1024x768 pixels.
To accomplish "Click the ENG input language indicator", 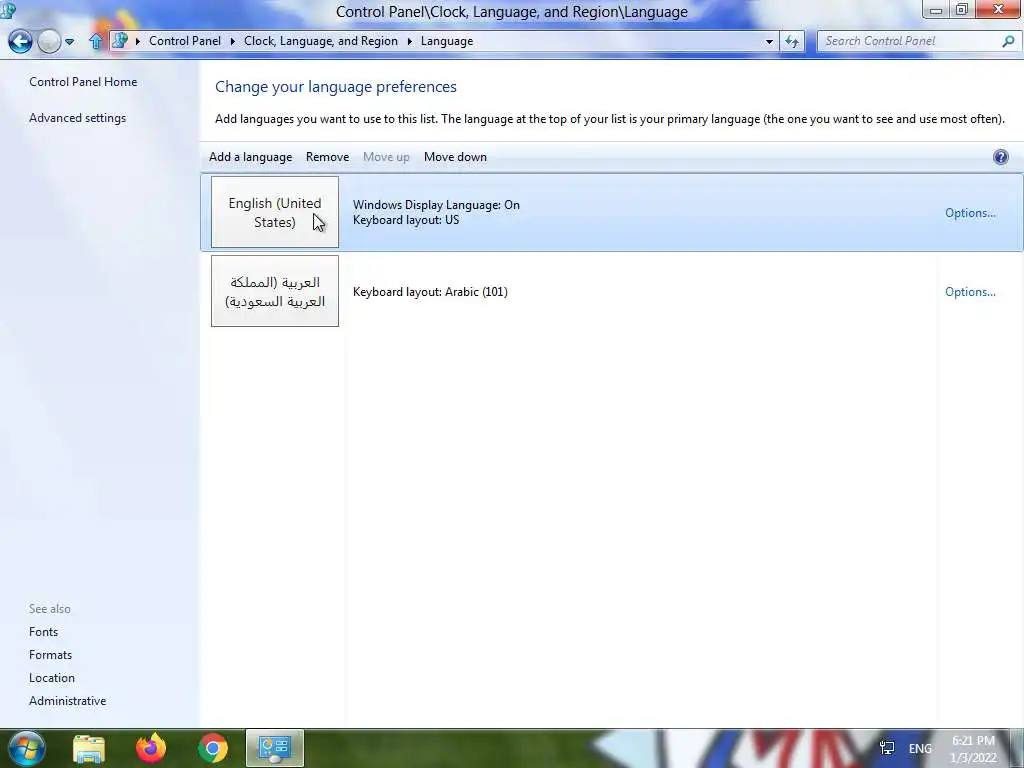I will pos(920,748).
